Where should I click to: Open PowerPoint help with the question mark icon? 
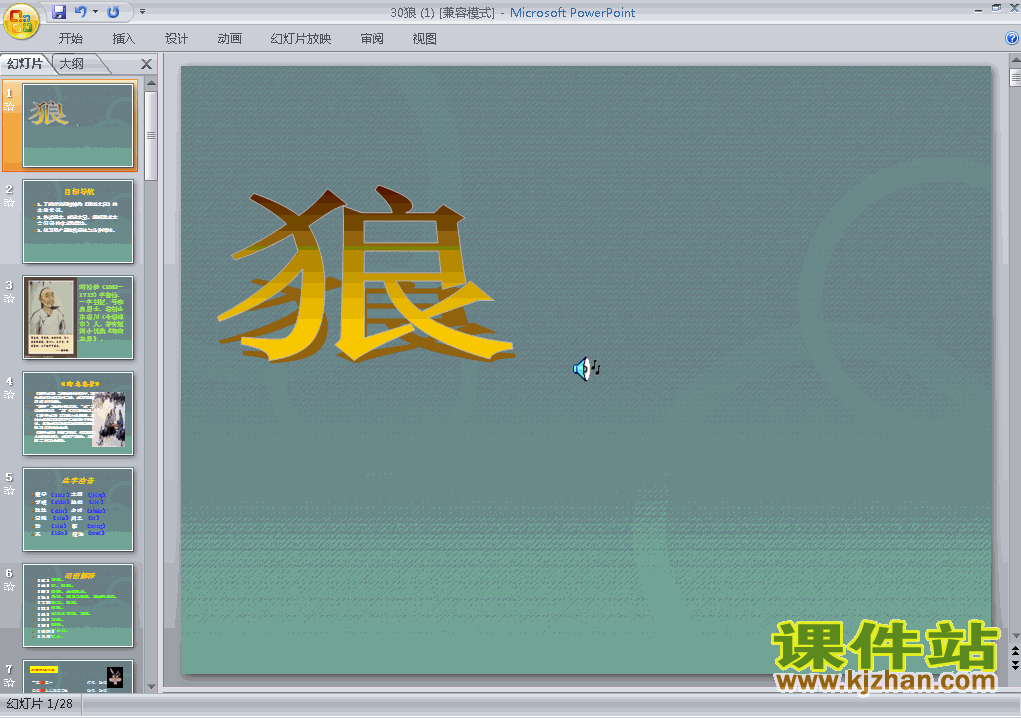(x=1012, y=38)
